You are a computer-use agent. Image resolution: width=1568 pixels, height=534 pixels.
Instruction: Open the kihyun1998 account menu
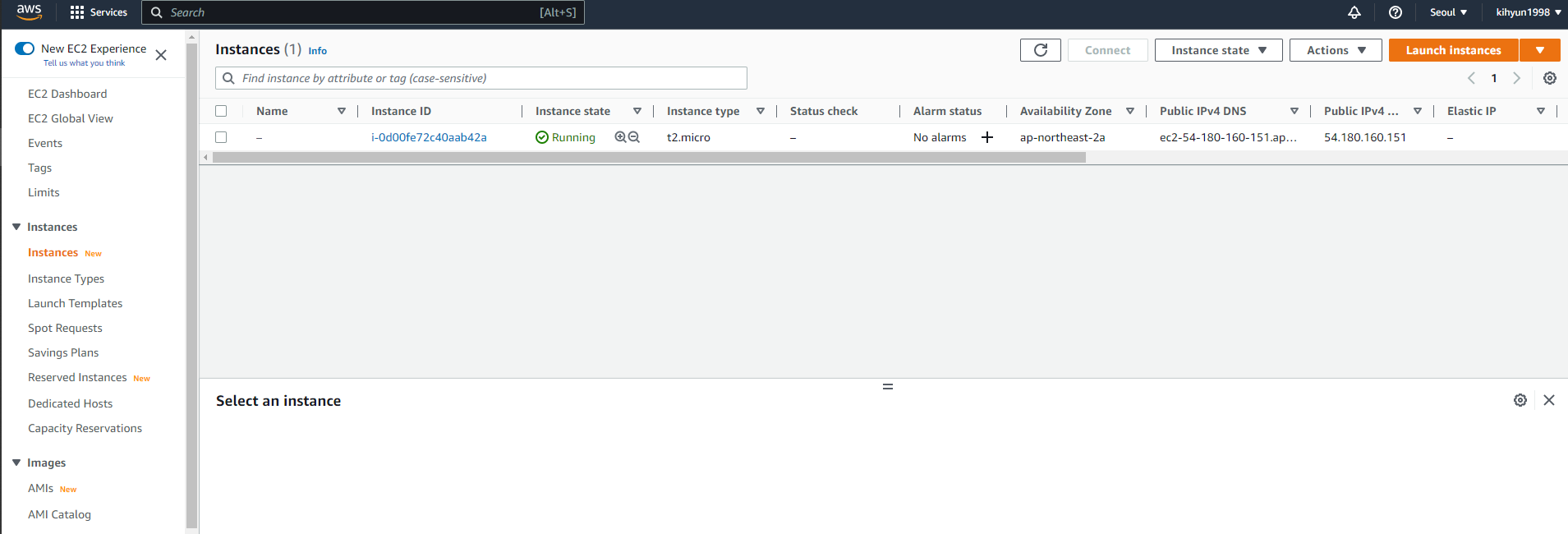pyautogui.click(x=1529, y=12)
